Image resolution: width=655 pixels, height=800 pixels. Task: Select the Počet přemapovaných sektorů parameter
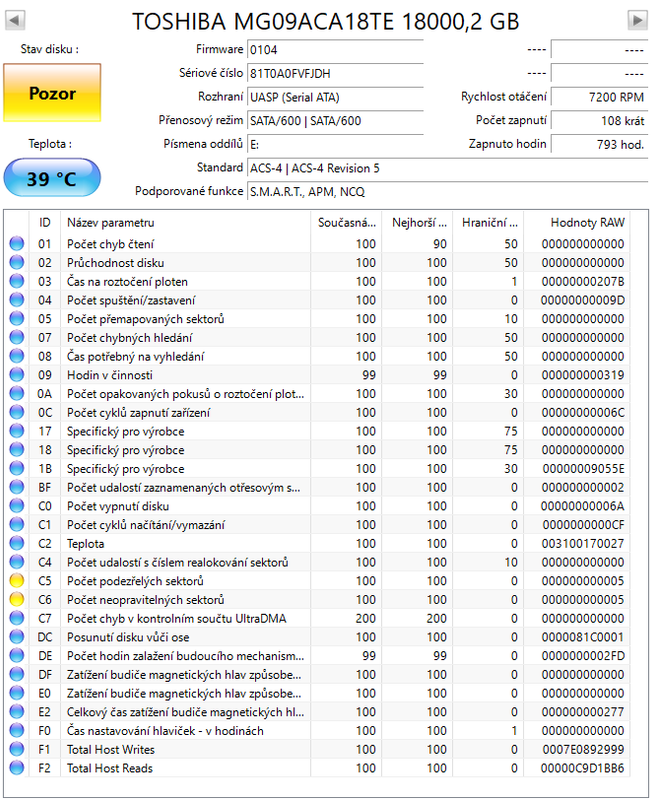pyautogui.click(x=145, y=319)
